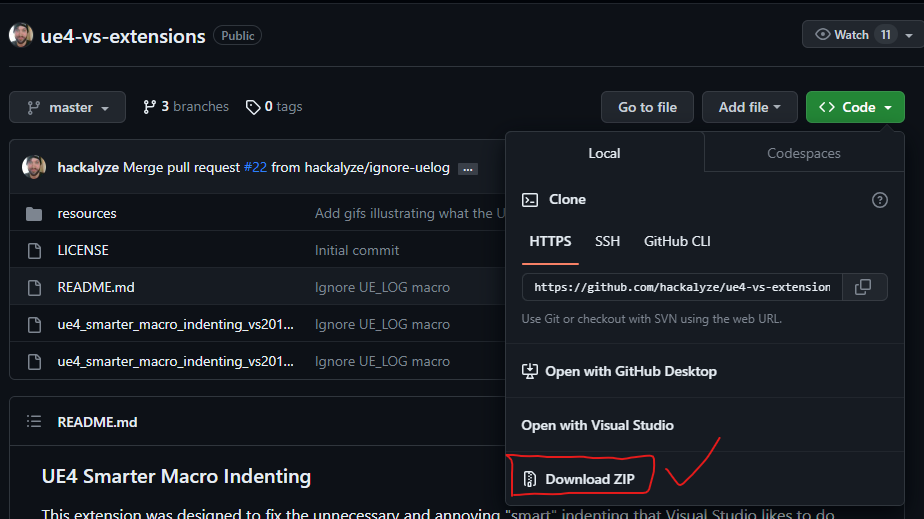Open 'Initial commit' commit message link
The width and height of the screenshot is (924, 519).
(x=357, y=250)
